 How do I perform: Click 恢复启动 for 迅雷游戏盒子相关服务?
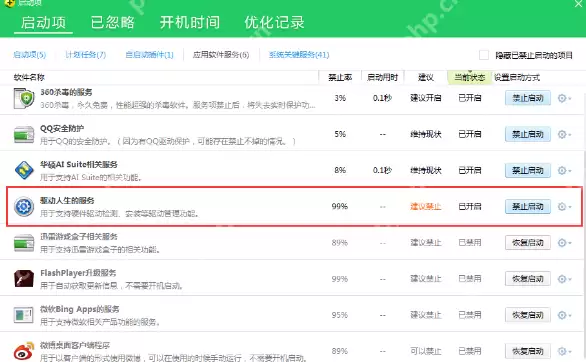528,243
